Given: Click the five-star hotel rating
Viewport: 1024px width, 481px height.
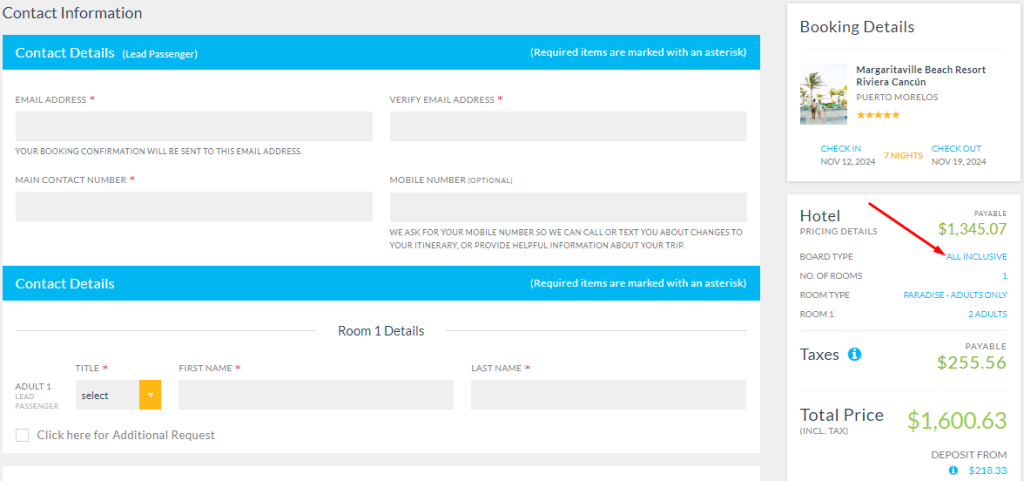Looking at the screenshot, I should click(x=878, y=115).
